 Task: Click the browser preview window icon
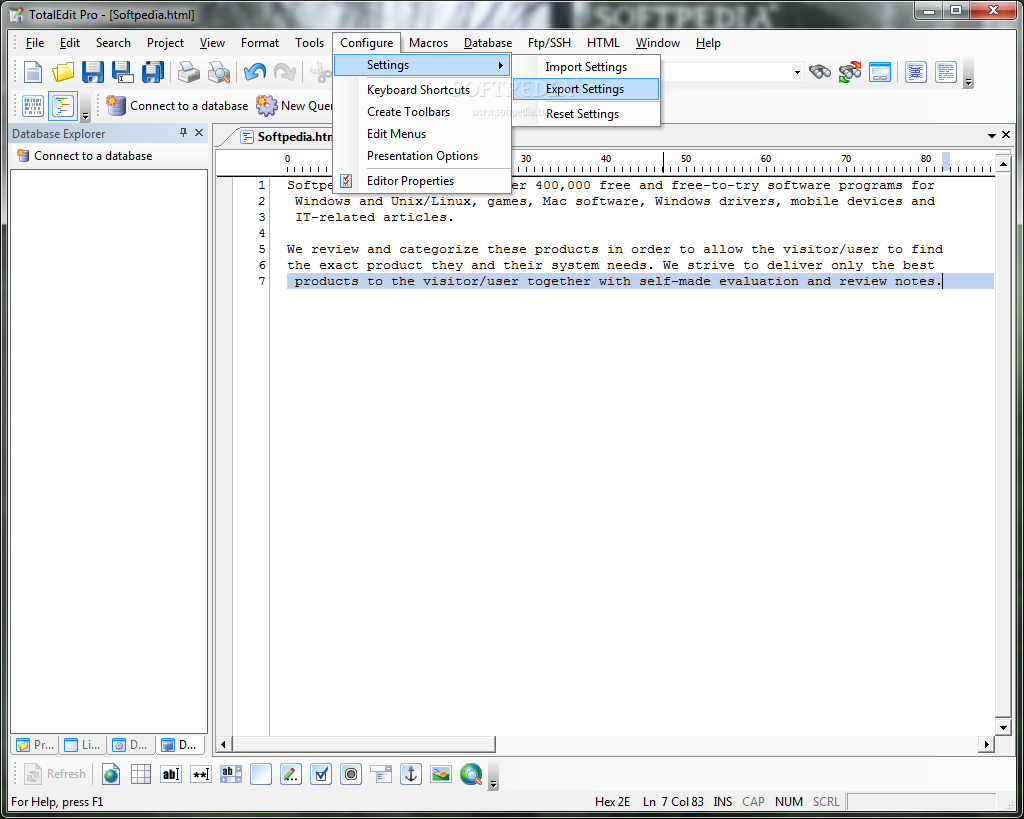coord(880,71)
